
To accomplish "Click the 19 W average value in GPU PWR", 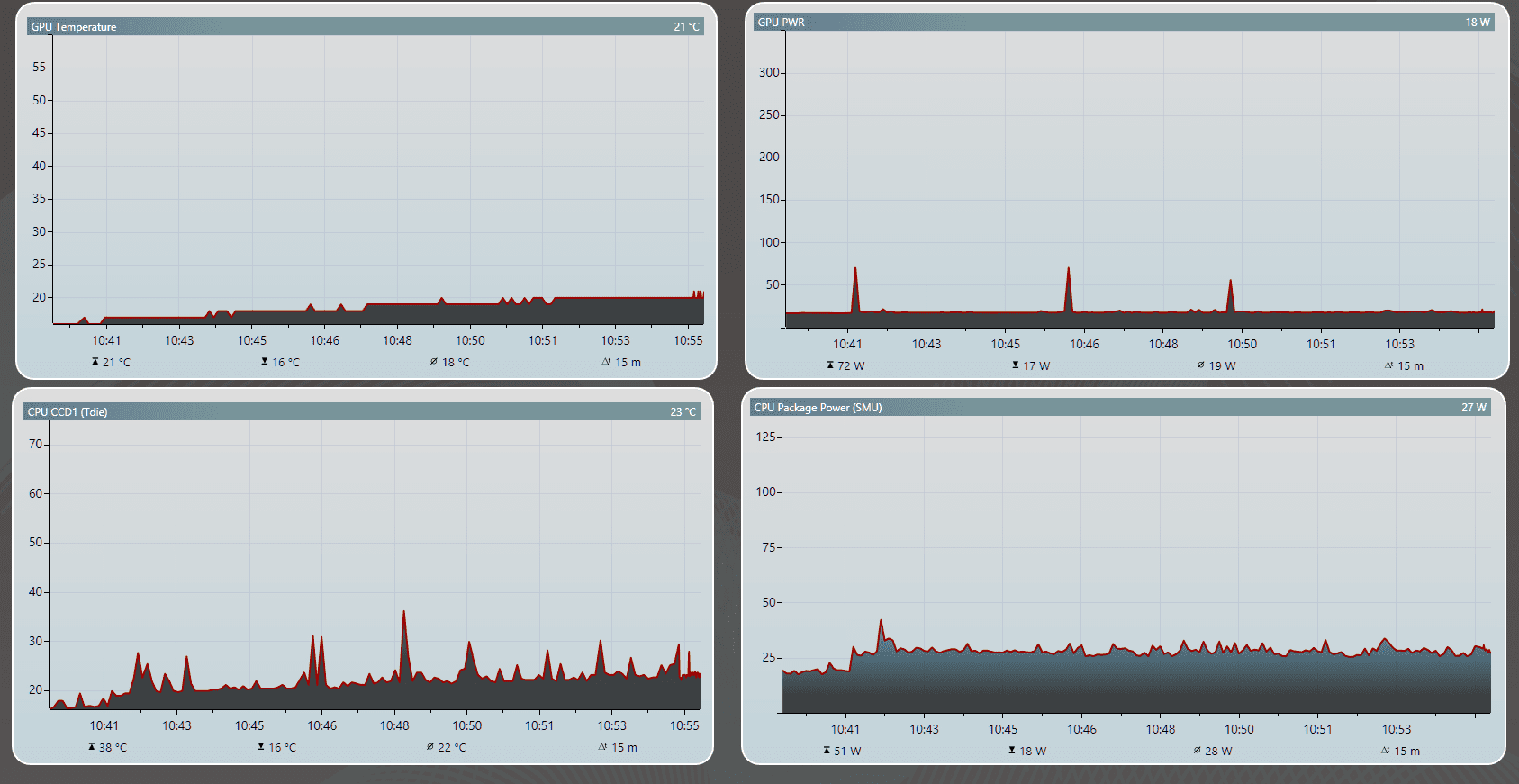I will click(1222, 366).
